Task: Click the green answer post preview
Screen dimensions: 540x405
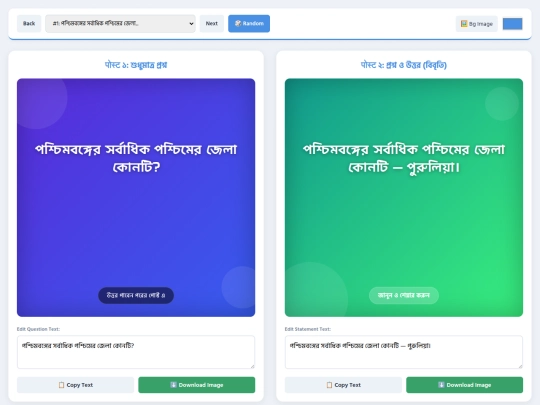Action: 404,198
